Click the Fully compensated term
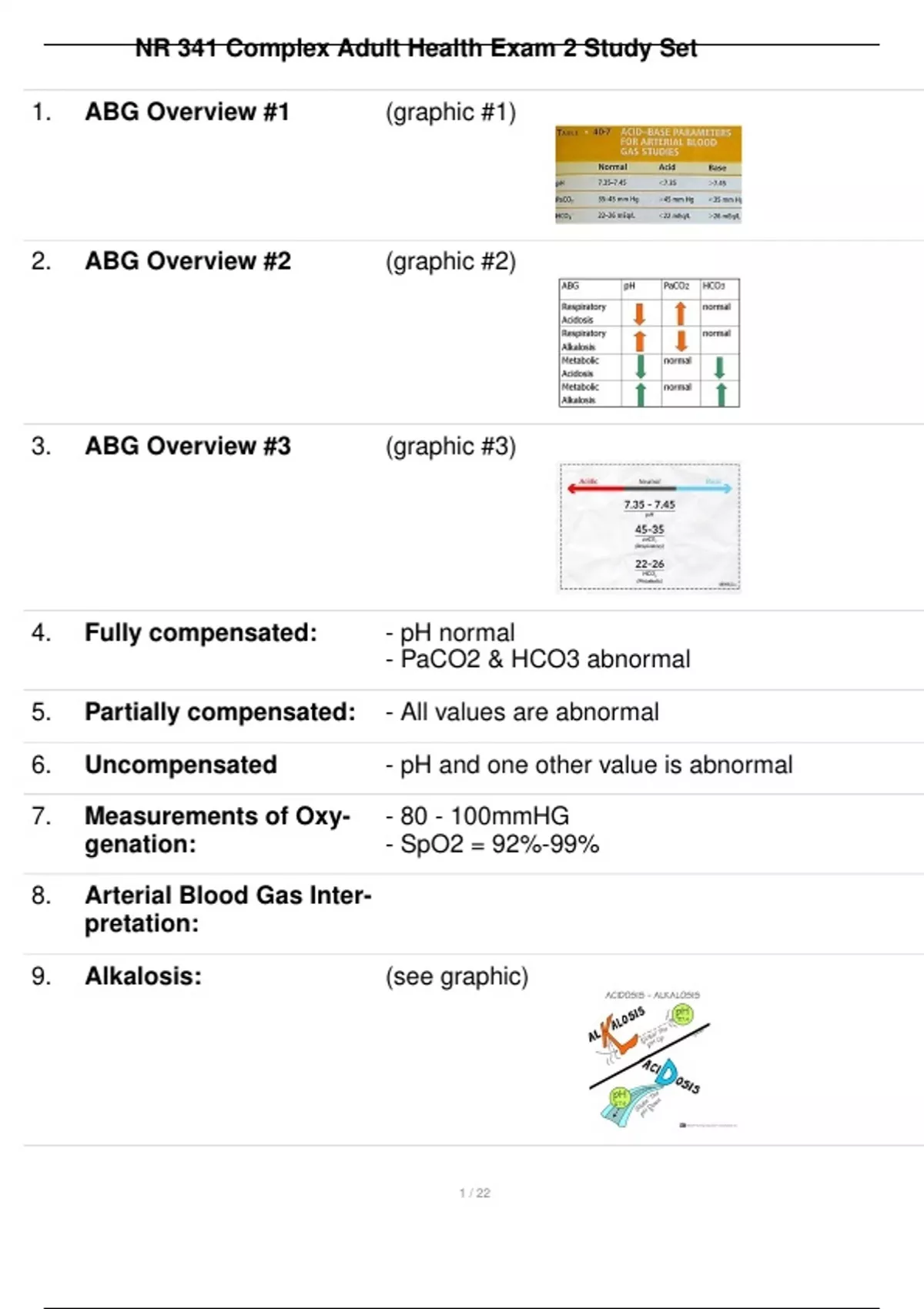The image size is (924, 1309). point(201,633)
